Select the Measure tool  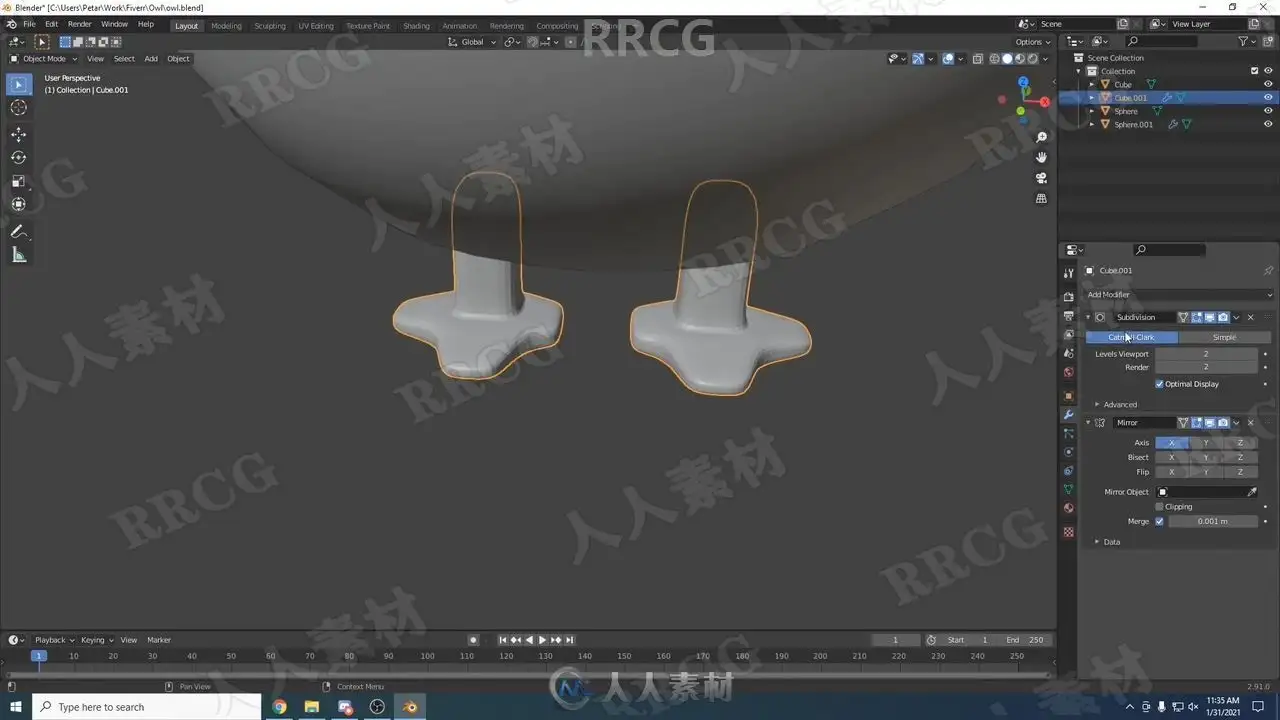pyautogui.click(x=19, y=255)
